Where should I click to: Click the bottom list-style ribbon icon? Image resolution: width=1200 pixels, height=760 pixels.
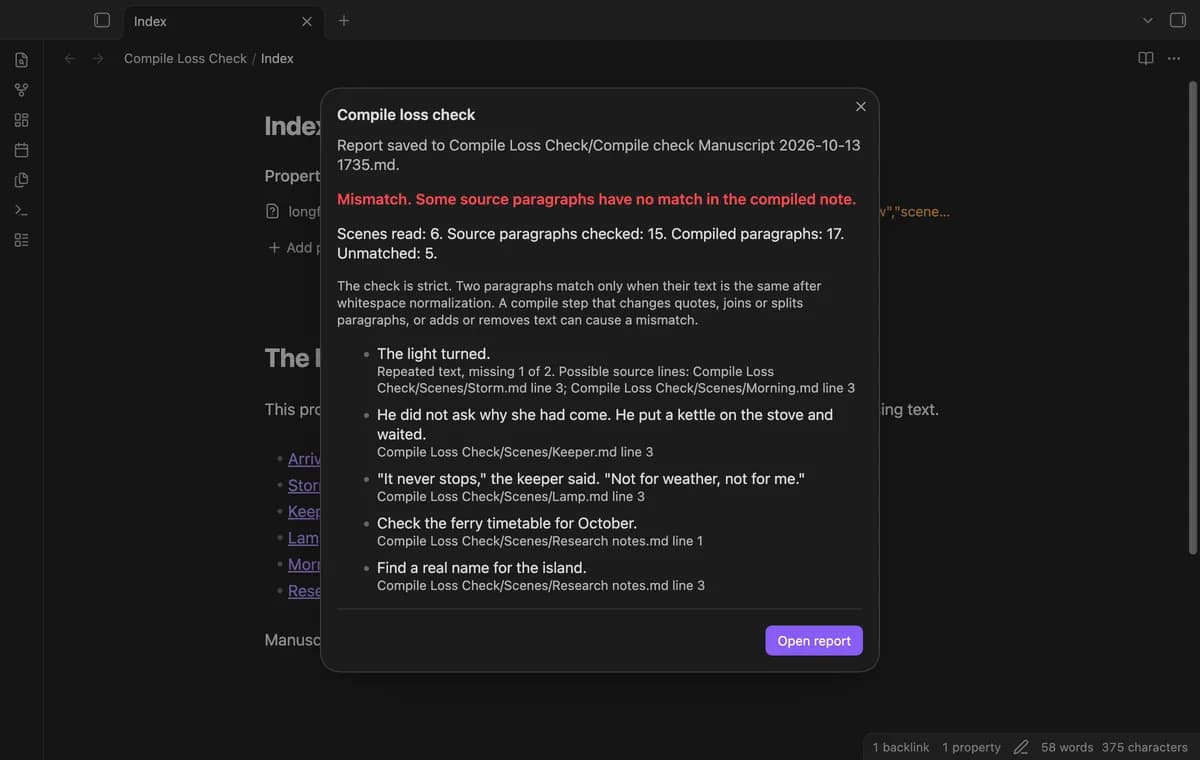(x=21, y=241)
